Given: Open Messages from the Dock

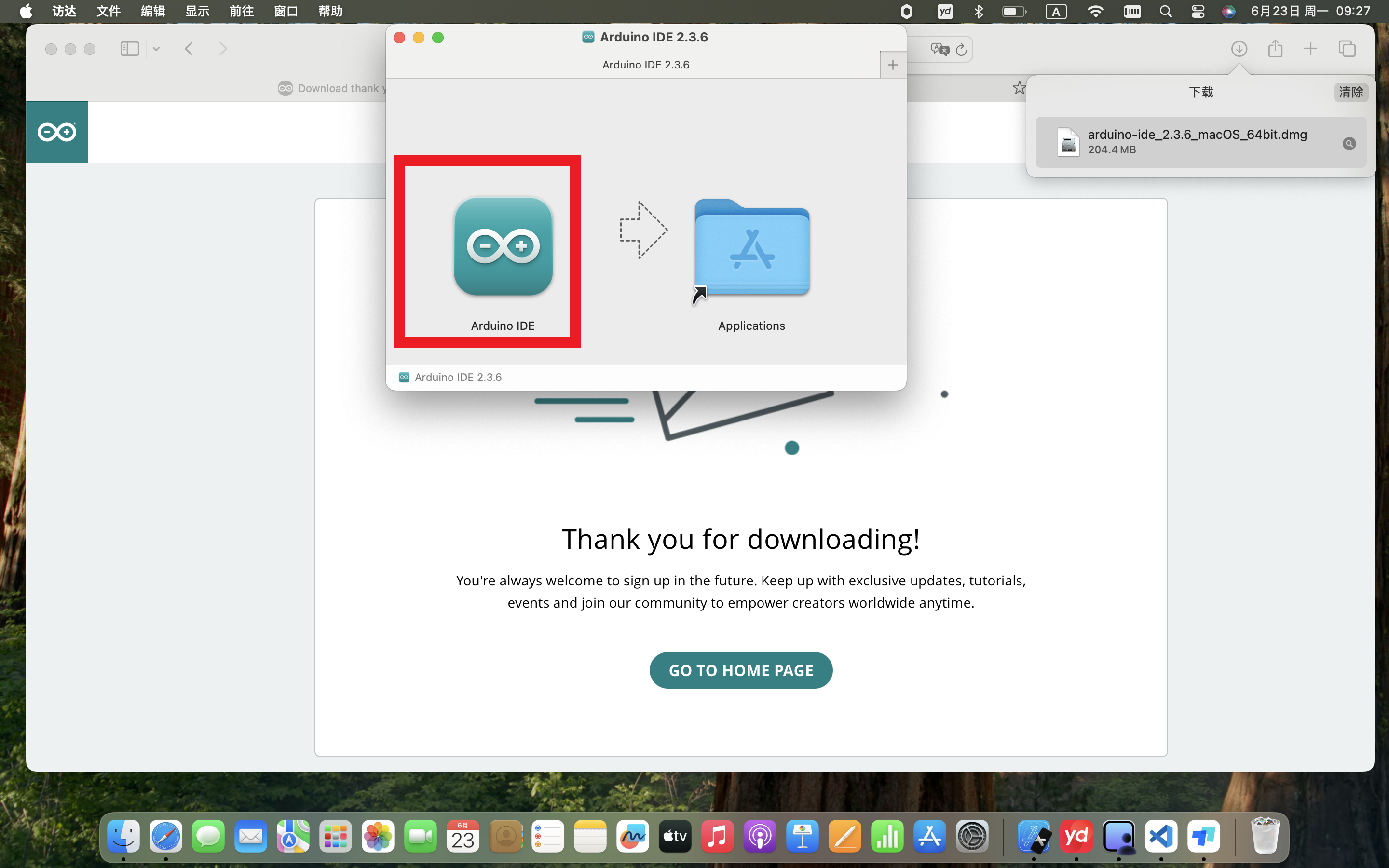Looking at the screenshot, I should click(x=208, y=837).
